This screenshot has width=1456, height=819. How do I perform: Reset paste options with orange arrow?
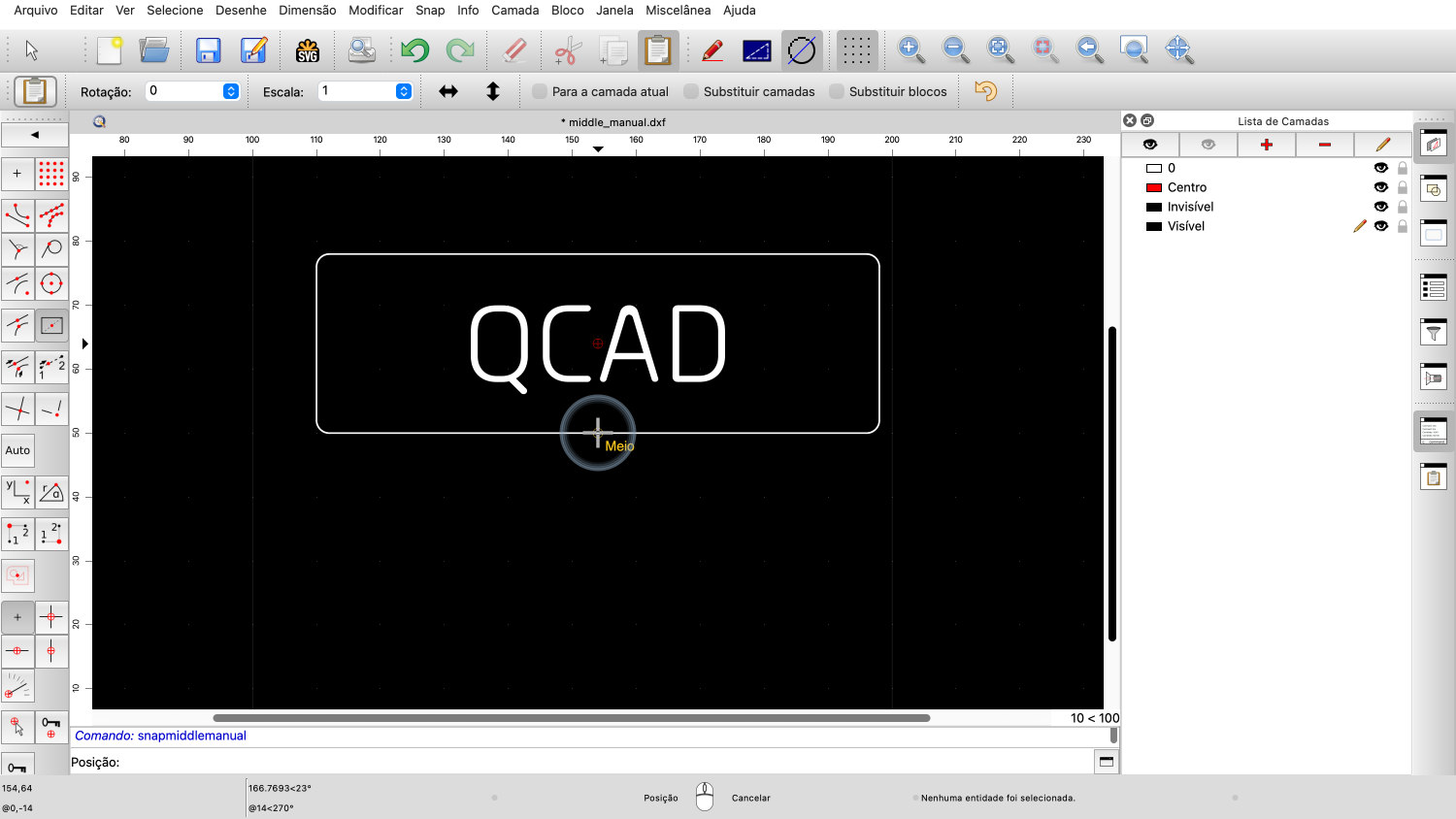click(x=985, y=91)
